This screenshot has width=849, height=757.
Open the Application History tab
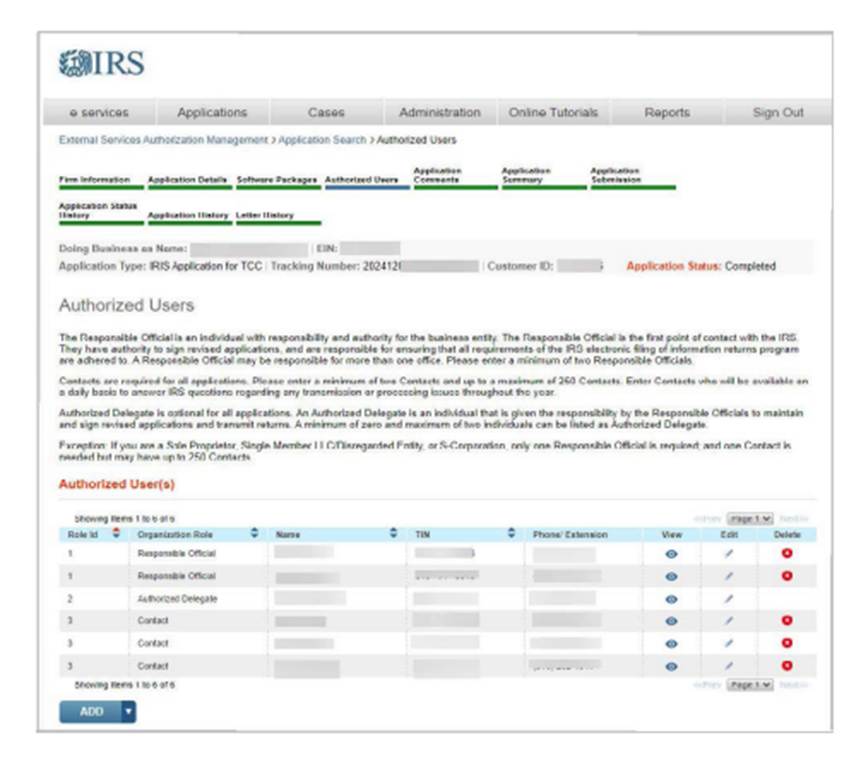point(188,216)
